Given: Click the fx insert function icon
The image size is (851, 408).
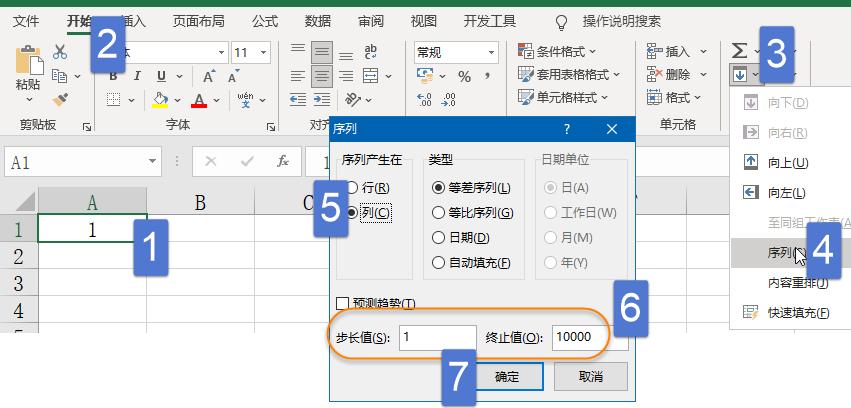Looking at the screenshot, I should click(x=282, y=161).
